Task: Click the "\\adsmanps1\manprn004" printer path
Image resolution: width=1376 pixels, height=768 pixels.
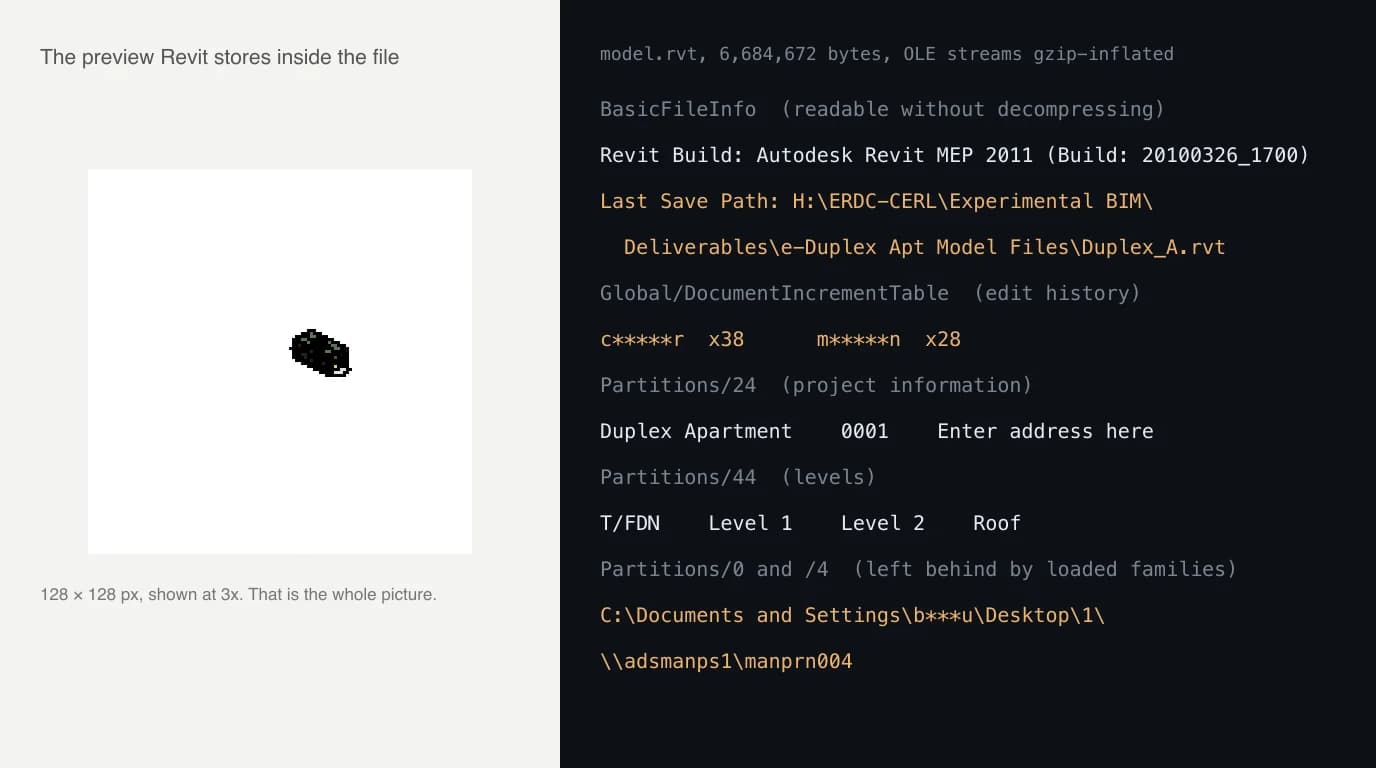Action: tap(726, 661)
